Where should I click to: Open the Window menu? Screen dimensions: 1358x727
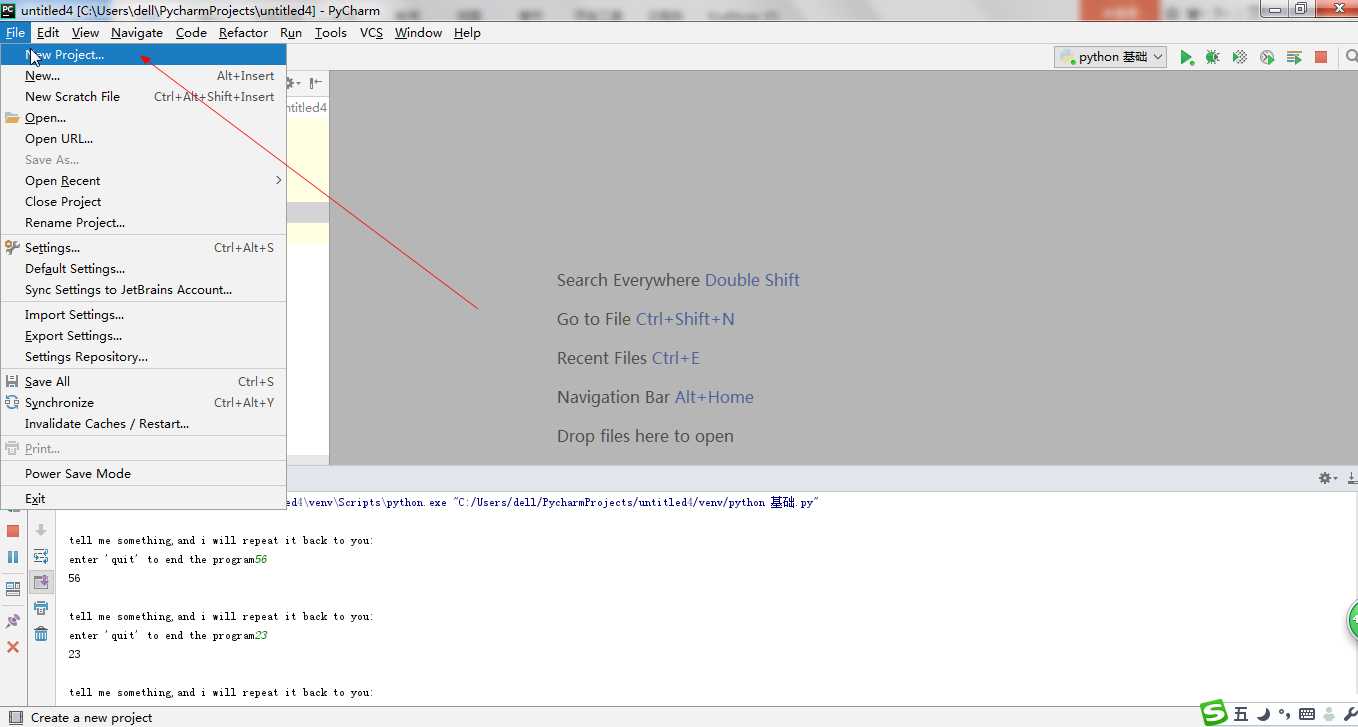pyautogui.click(x=418, y=33)
